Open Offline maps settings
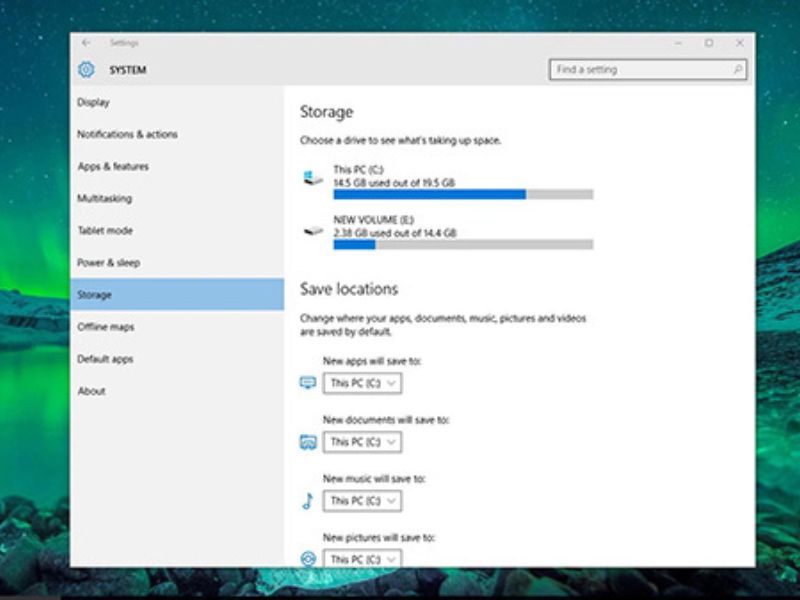Image resolution: width=800 pixels, height=600 pixels. pos(177,327)
